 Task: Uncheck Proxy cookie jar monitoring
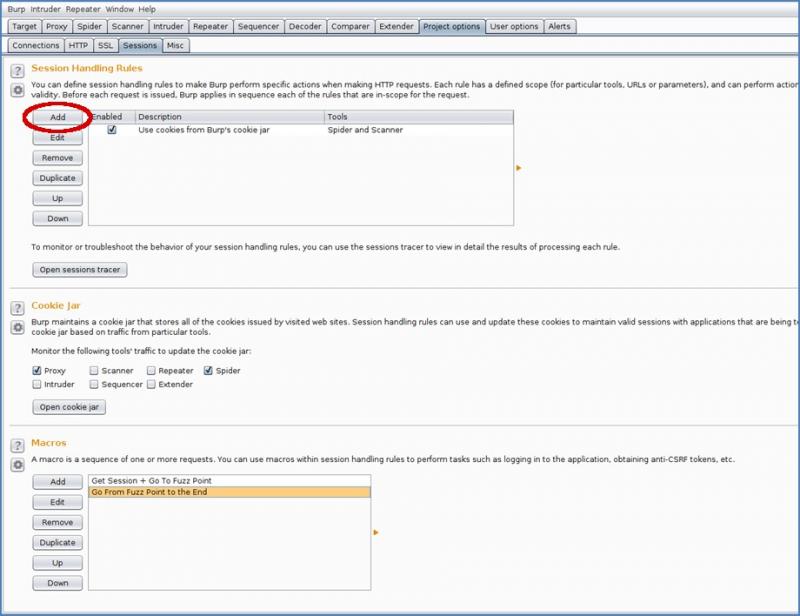click(37, 371)
